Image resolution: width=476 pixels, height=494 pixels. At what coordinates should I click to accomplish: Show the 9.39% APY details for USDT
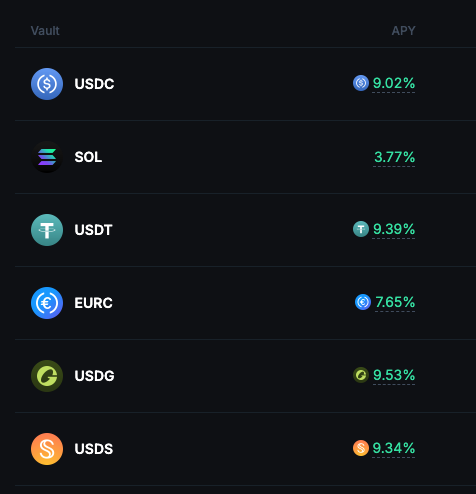[394, 229]
